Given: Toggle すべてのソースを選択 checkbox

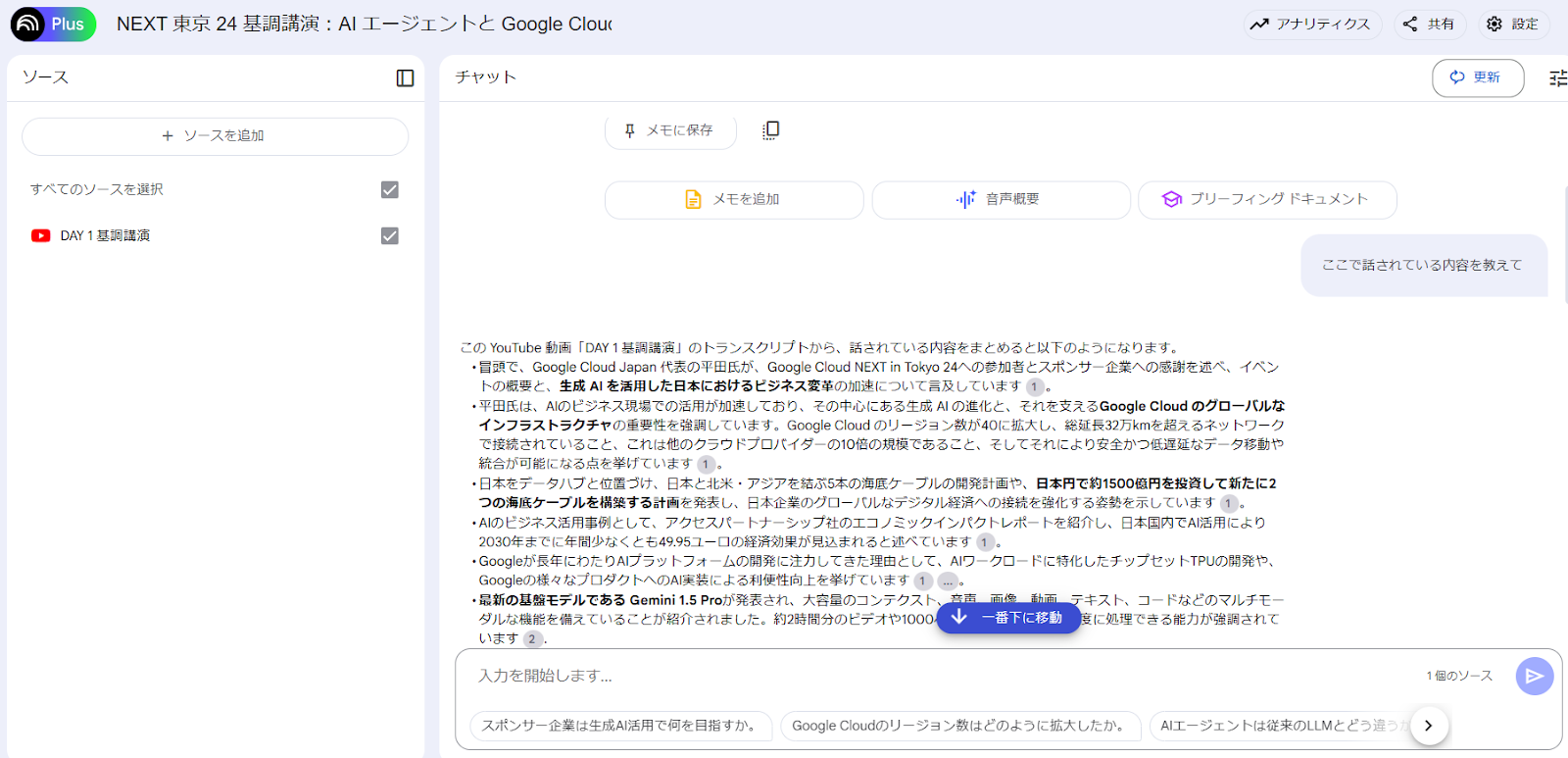Looking at the screenshot, I should point(390,189).
